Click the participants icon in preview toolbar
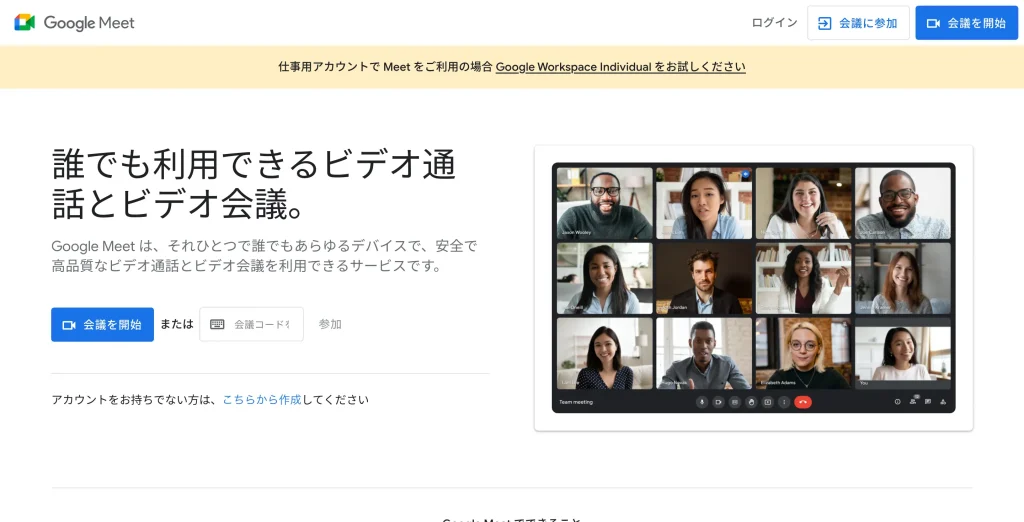 point(913,401)
